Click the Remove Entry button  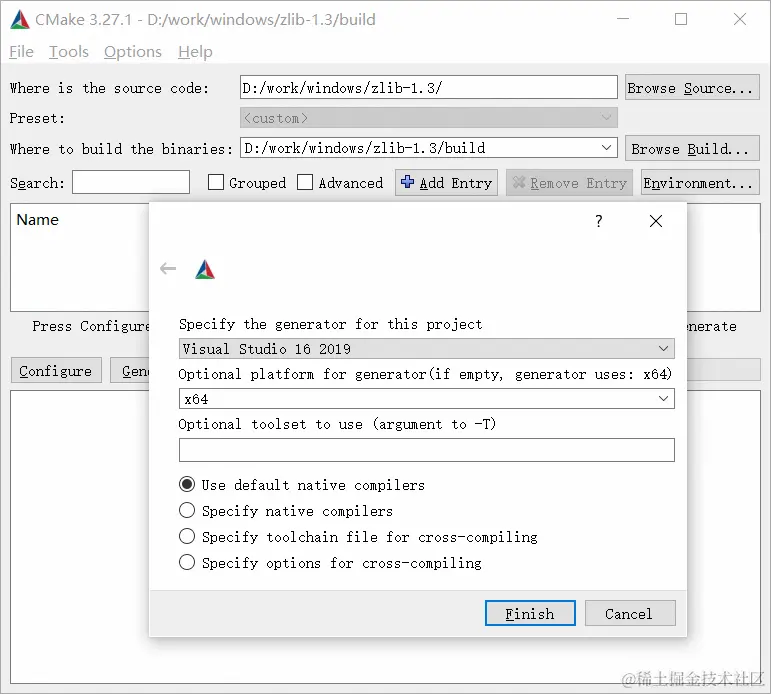point(569,183)
